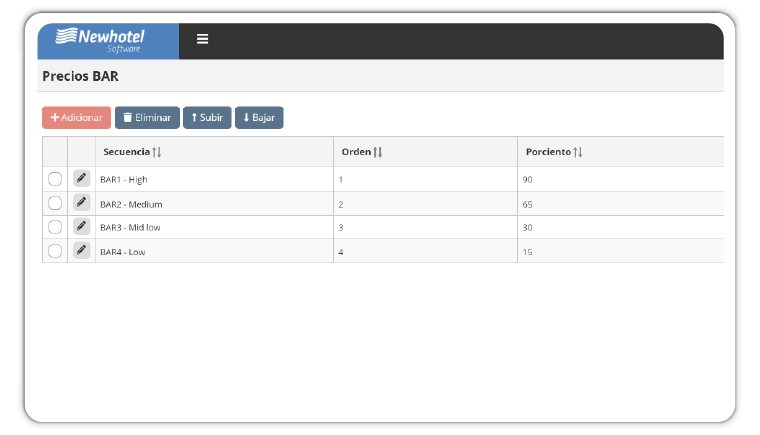Viewport: 760px width, 435px height.
Task: Click the 'BAR3 - Mid low' cell
Action: [214, 227]
